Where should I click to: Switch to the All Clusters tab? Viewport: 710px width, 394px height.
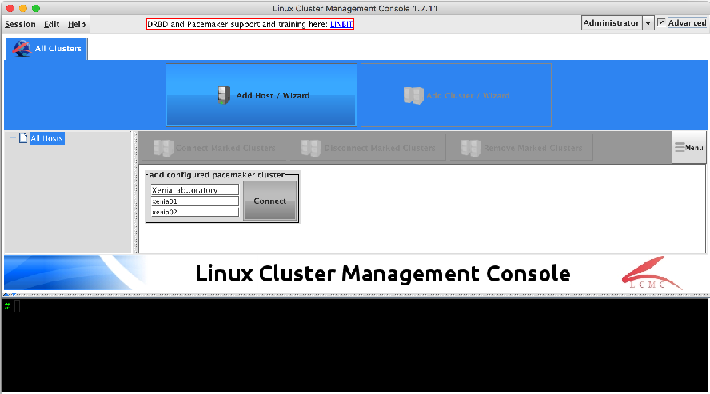coord(47,48)
